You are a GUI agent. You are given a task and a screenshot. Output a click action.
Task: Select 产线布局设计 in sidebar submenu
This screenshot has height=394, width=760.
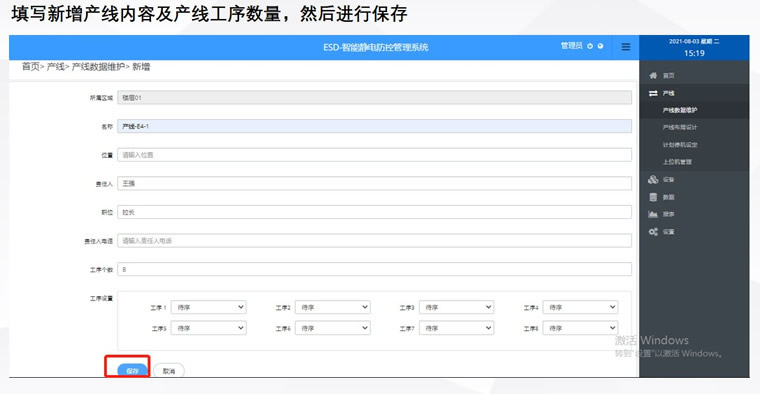680,127
